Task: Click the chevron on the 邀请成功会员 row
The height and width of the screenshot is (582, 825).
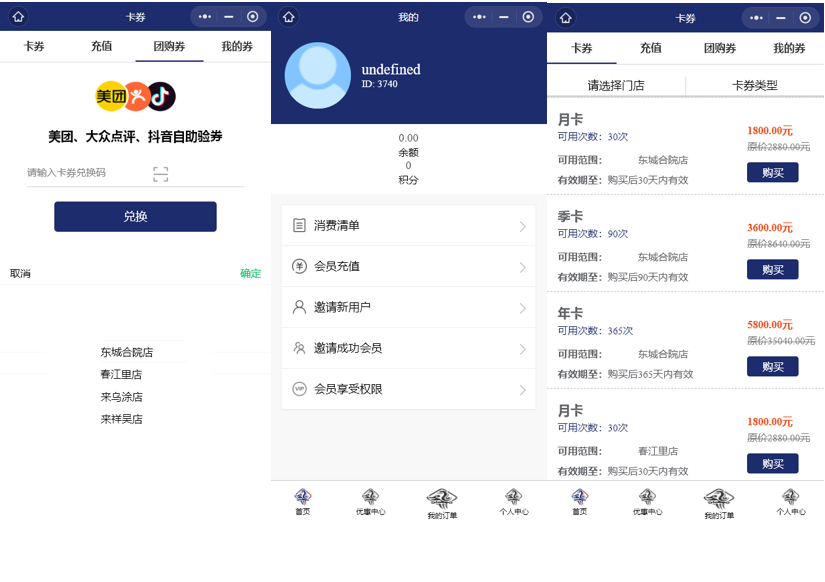Action: [x=522, y=349]
